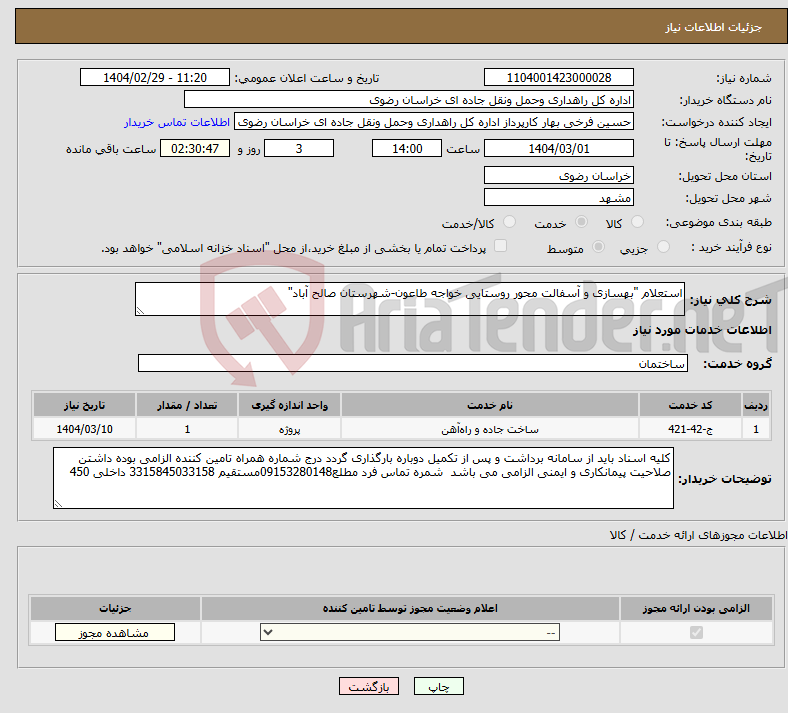Toggle the mandatory license checkbox

point(696,632)
